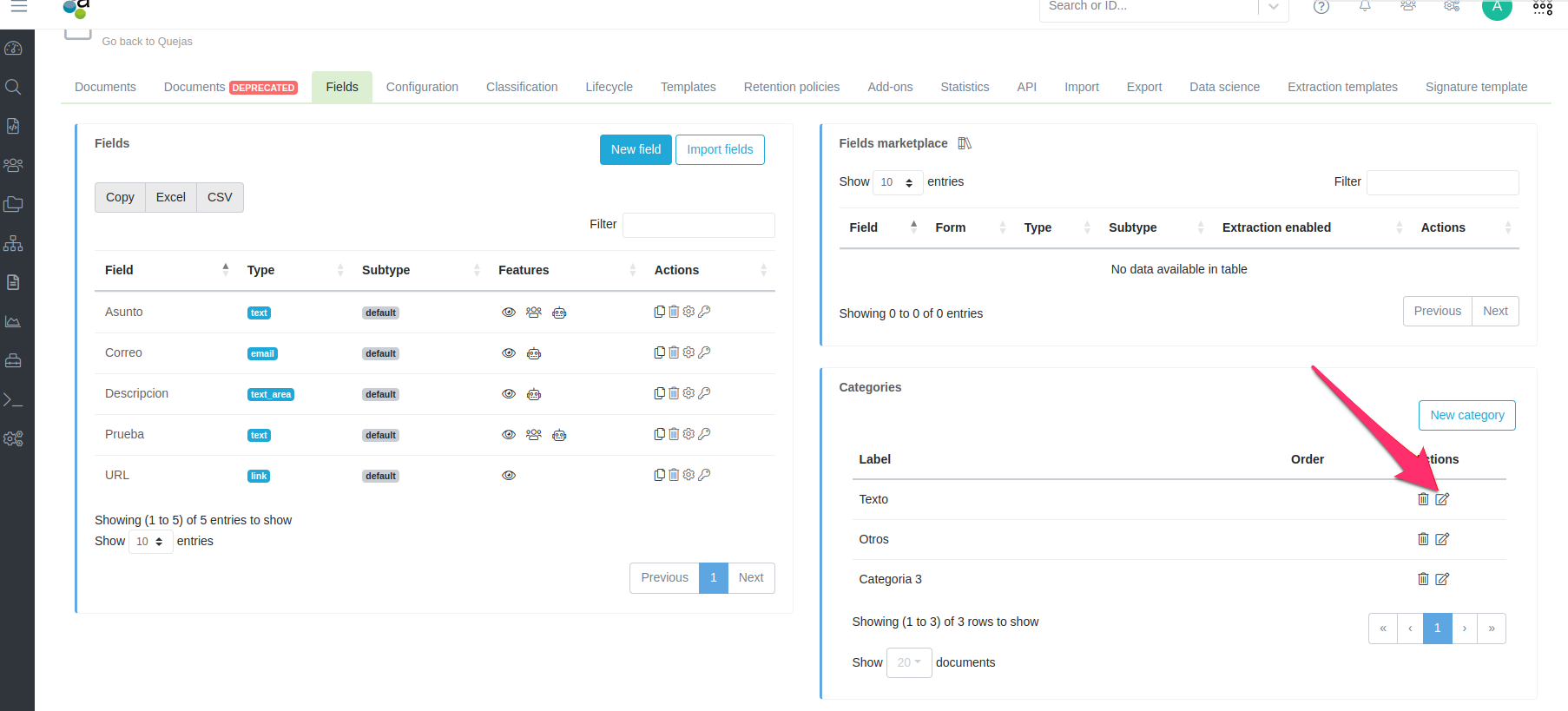The image size is (1568, 711).
Task: Click the sitemap hierarchy icon in sidebar
Action: pos(13,243)
